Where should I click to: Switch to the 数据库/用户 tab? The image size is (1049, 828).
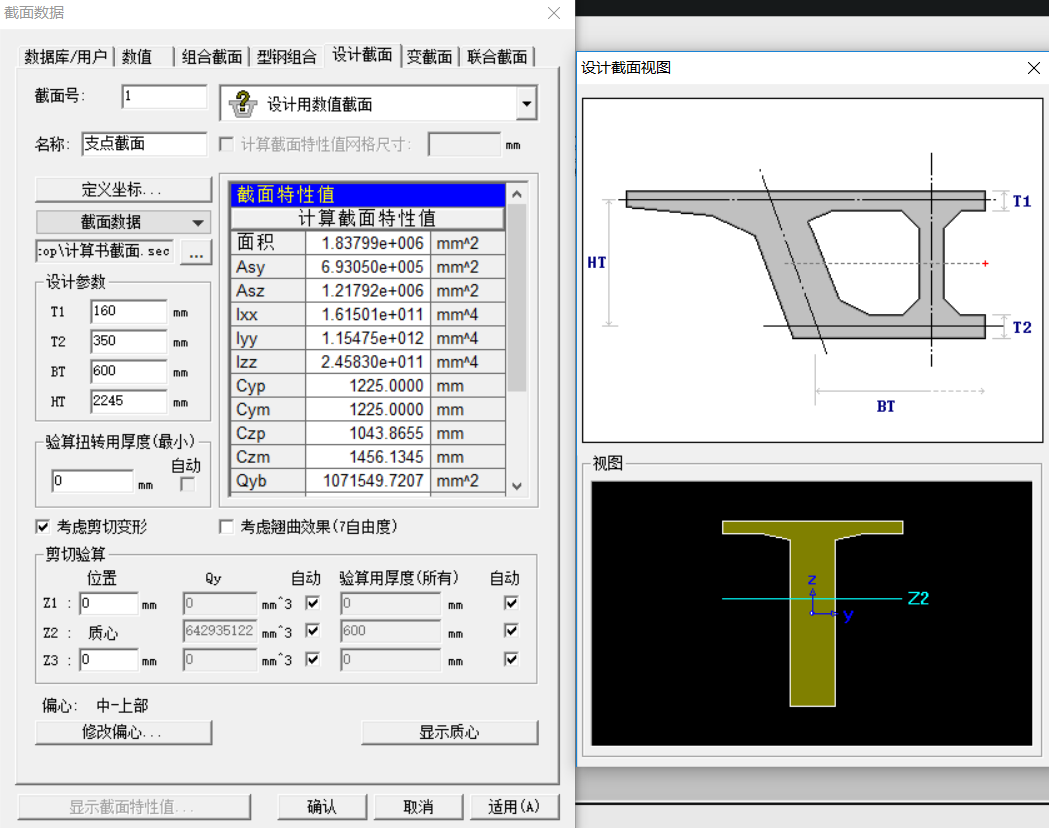click(x=66, y=57)
